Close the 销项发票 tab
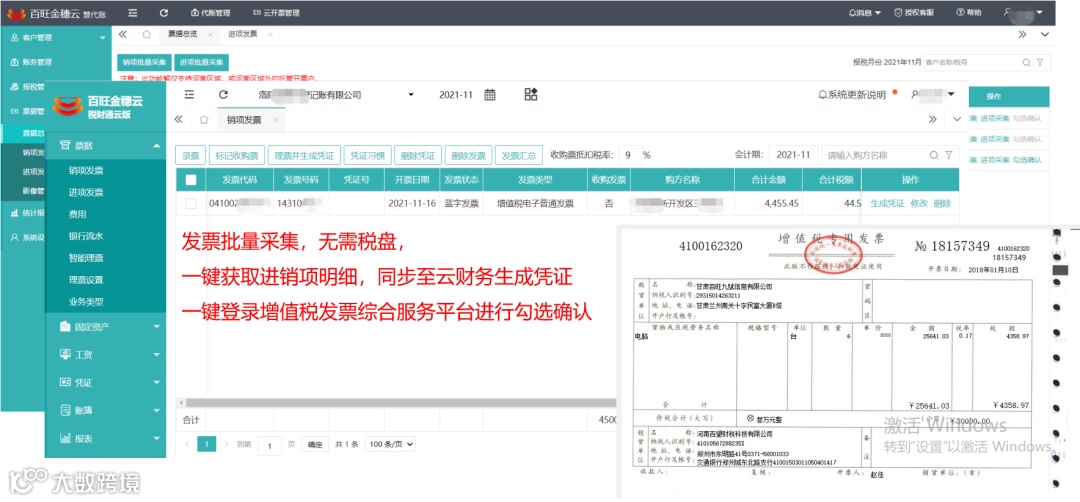1080x502 pixels. tap(275, 120)
